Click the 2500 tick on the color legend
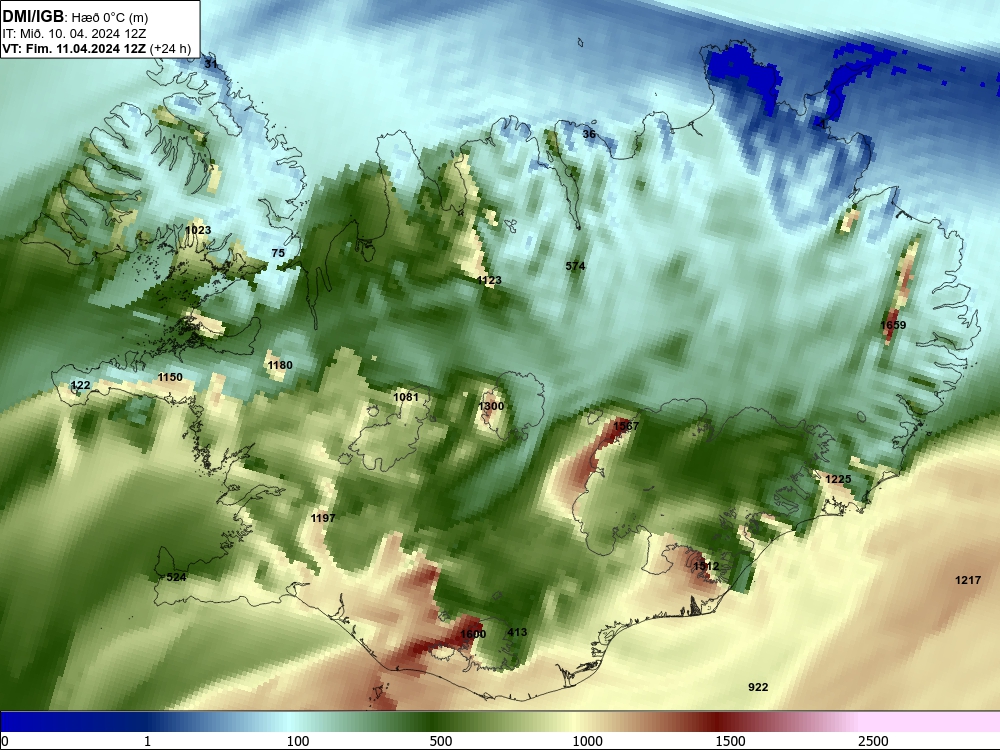This screenshot has height=750, width=1000. (x=873, y=741)
